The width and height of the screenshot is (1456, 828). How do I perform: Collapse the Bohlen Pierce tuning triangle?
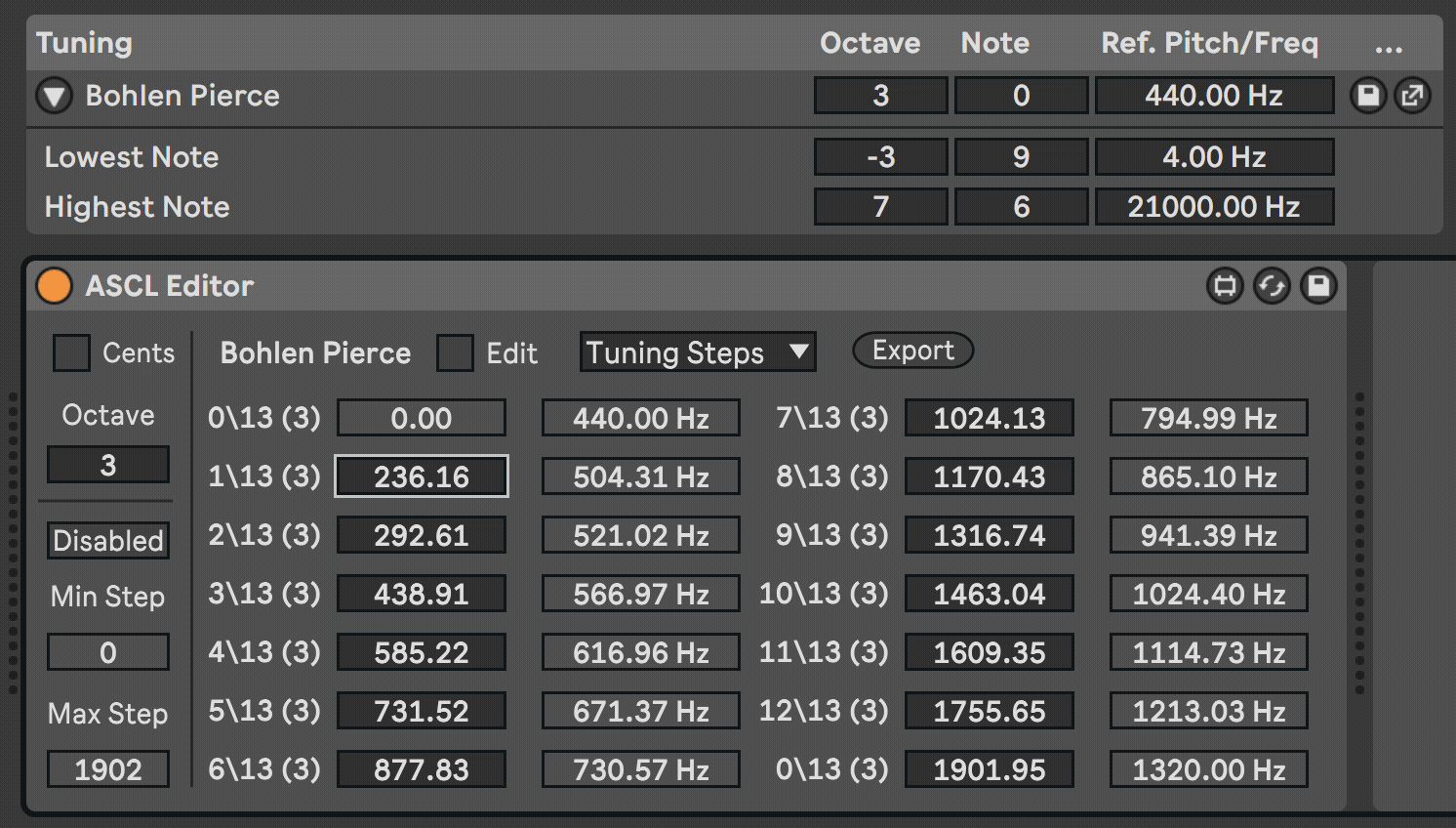(x=55, y=96)
